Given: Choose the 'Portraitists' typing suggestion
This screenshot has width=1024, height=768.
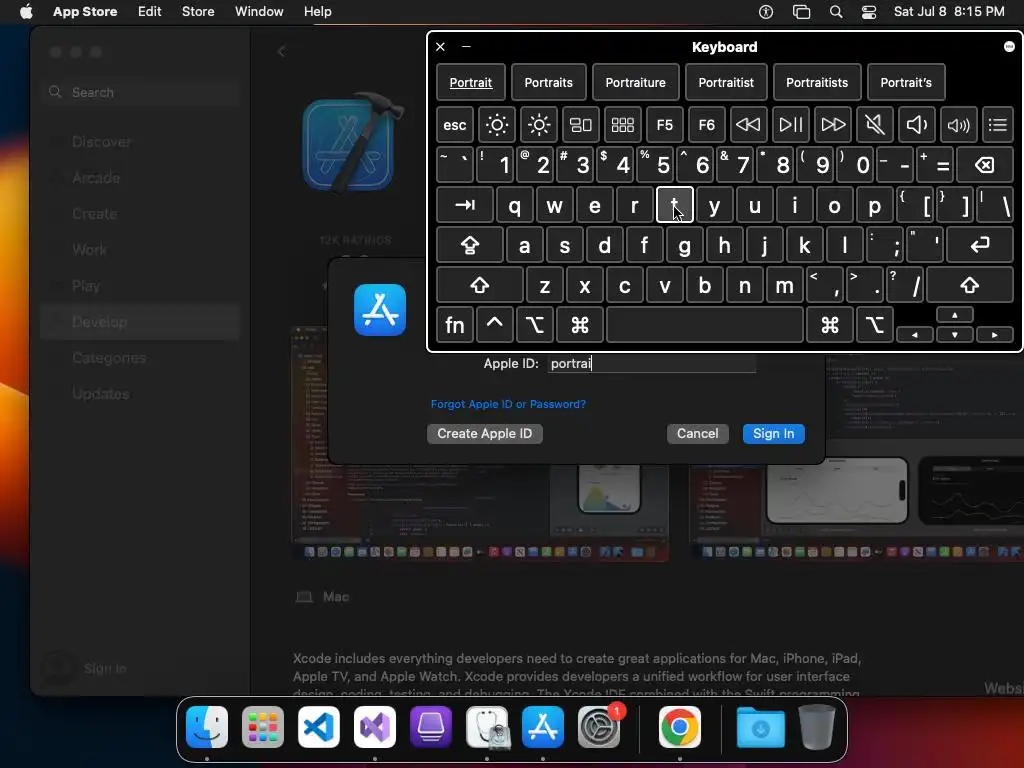Looking at the screenshot, I should (x=817, y=83).
